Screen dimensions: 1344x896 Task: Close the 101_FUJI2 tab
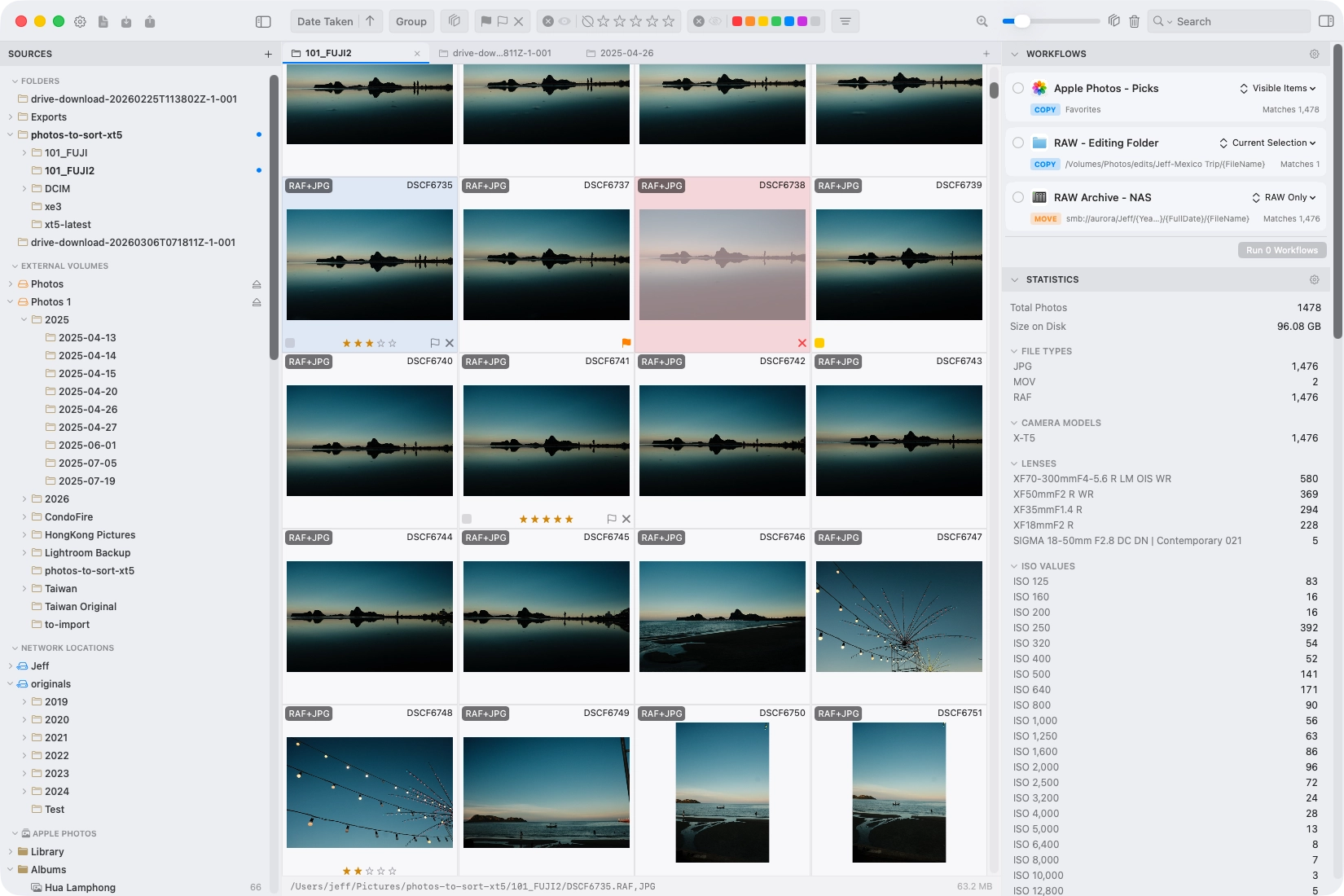(x=417, y=54)
